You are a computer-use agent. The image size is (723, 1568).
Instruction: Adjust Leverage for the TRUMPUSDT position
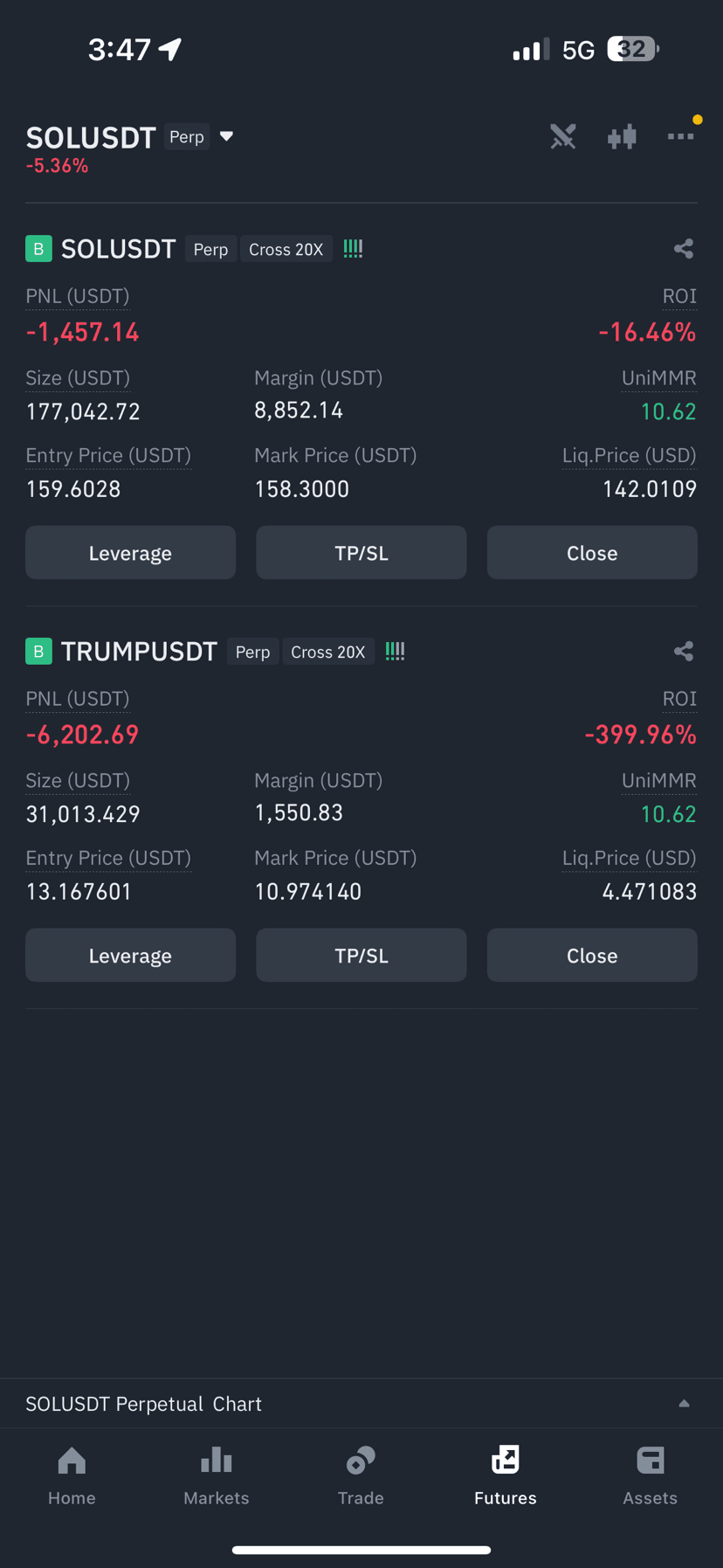coord(130,956)
